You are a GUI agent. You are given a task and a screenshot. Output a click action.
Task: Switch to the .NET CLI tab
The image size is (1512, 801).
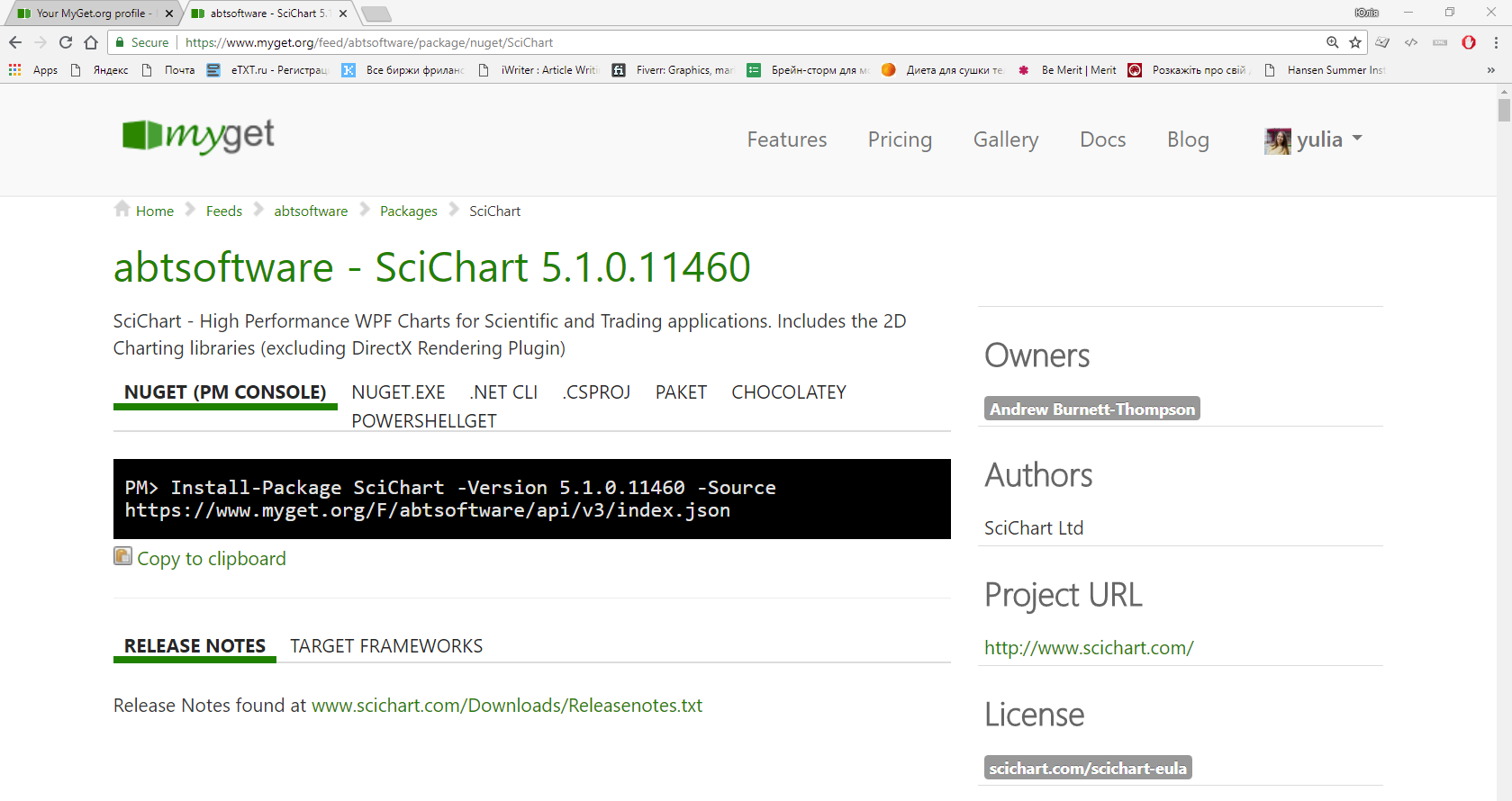[x=503, y=392]
